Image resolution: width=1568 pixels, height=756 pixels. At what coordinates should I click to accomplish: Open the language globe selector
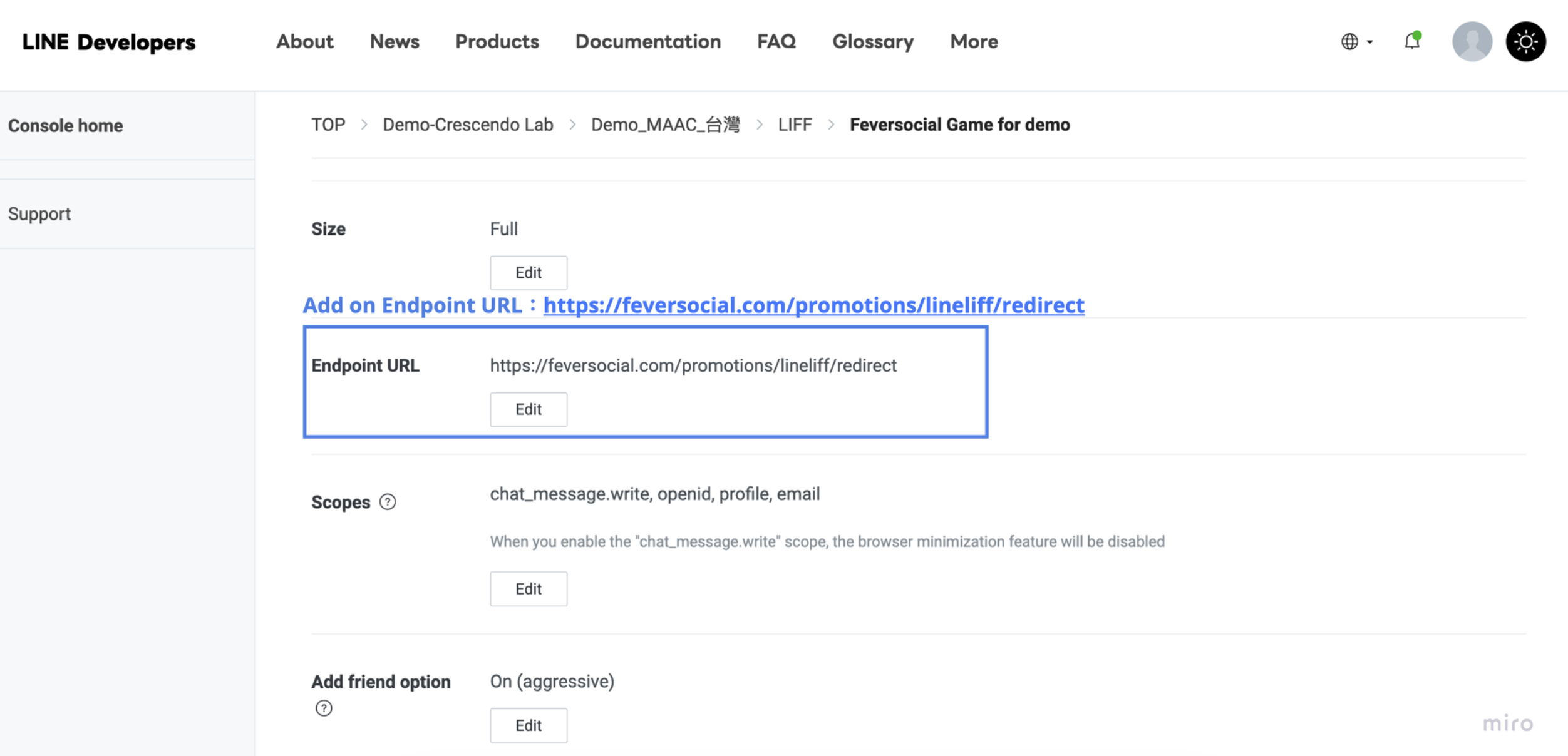(1356, 42)
